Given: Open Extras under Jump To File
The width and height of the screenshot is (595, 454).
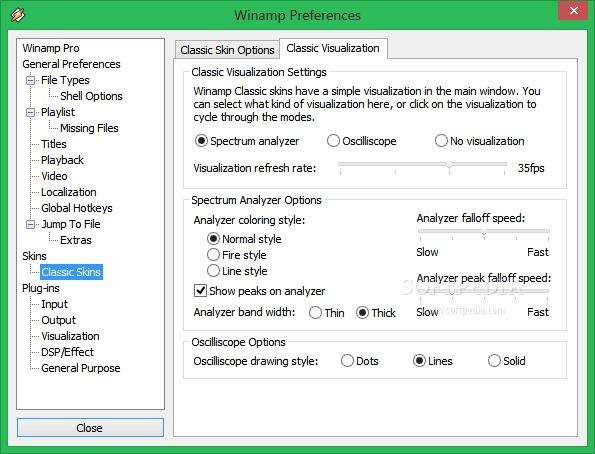Looking at the screenshot, I should [x=76, y=240].
